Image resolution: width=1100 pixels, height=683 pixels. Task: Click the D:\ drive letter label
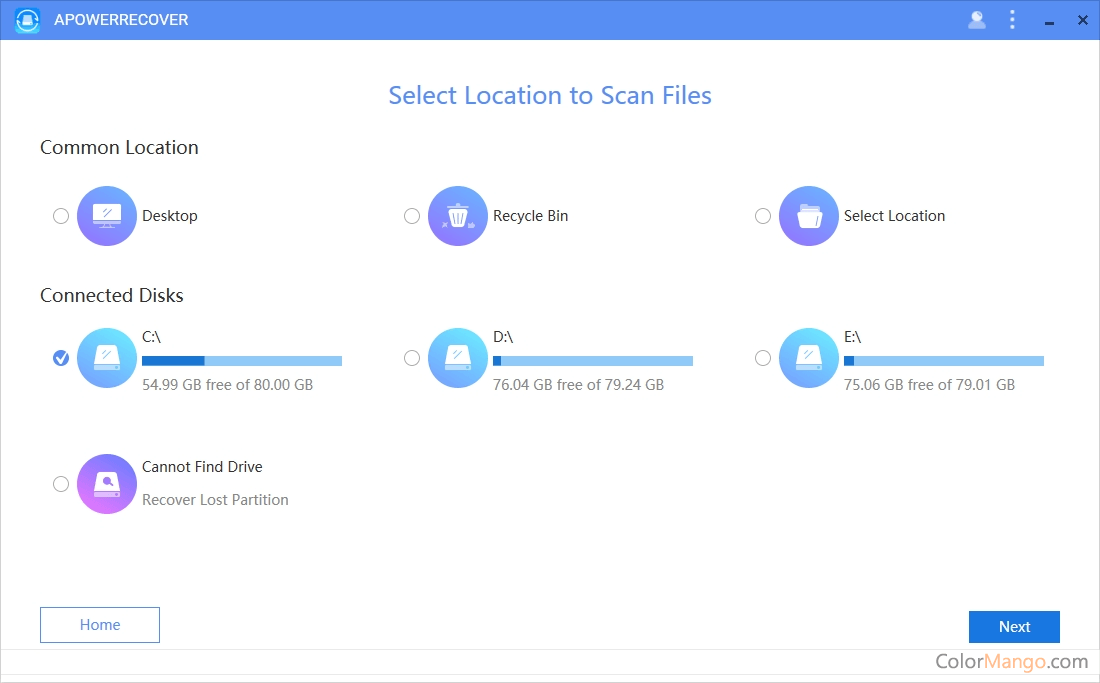pos(503,337)
